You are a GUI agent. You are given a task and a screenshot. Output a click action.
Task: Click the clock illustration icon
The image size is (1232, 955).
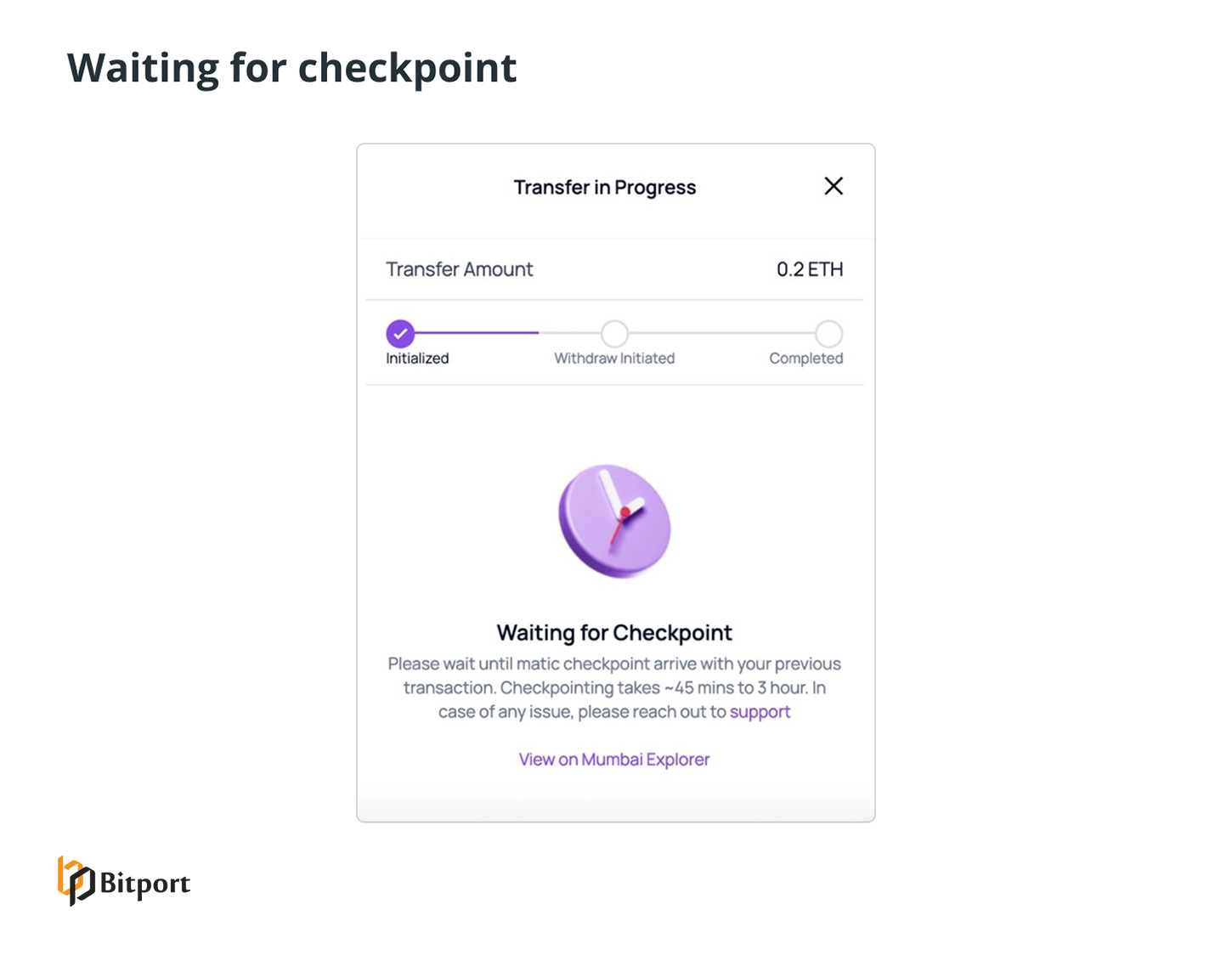[615, 520]
